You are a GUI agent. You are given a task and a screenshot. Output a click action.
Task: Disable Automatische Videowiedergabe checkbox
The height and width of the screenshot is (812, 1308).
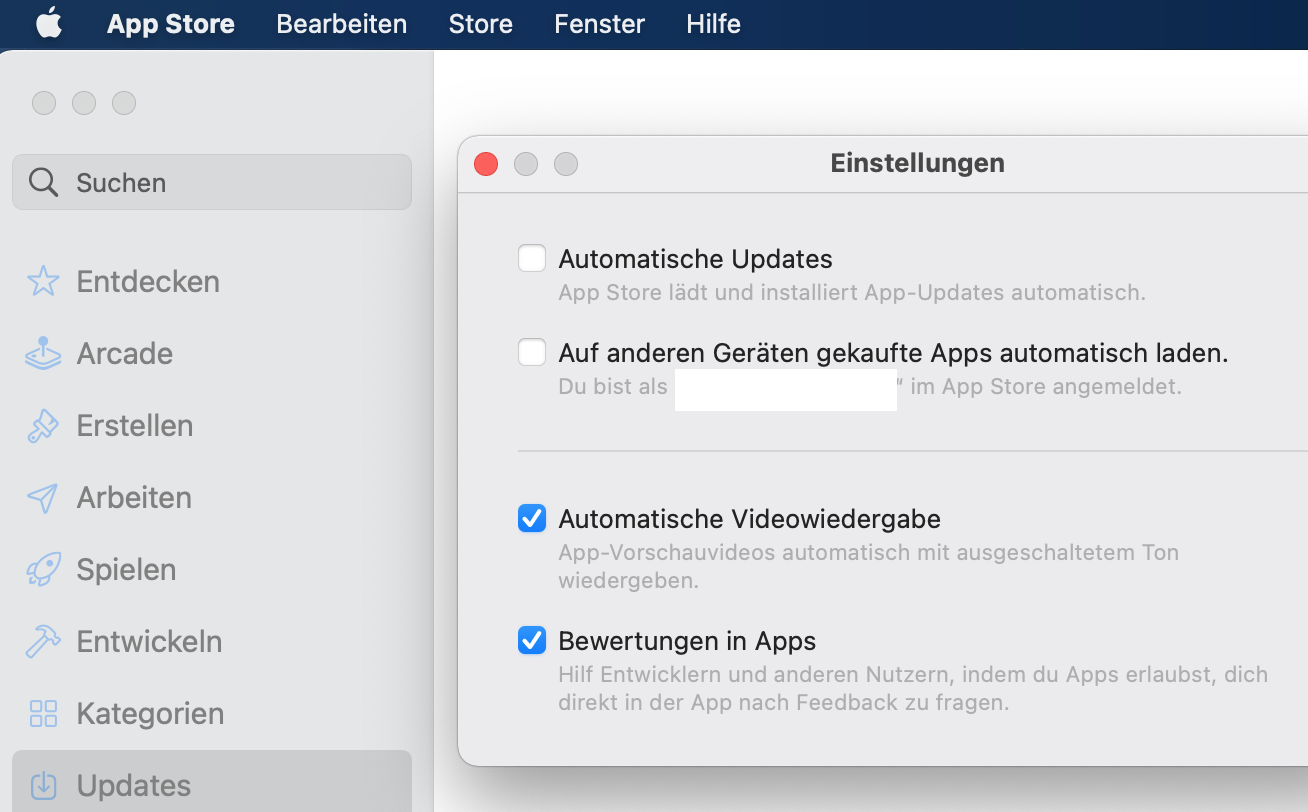click(532, 518)
